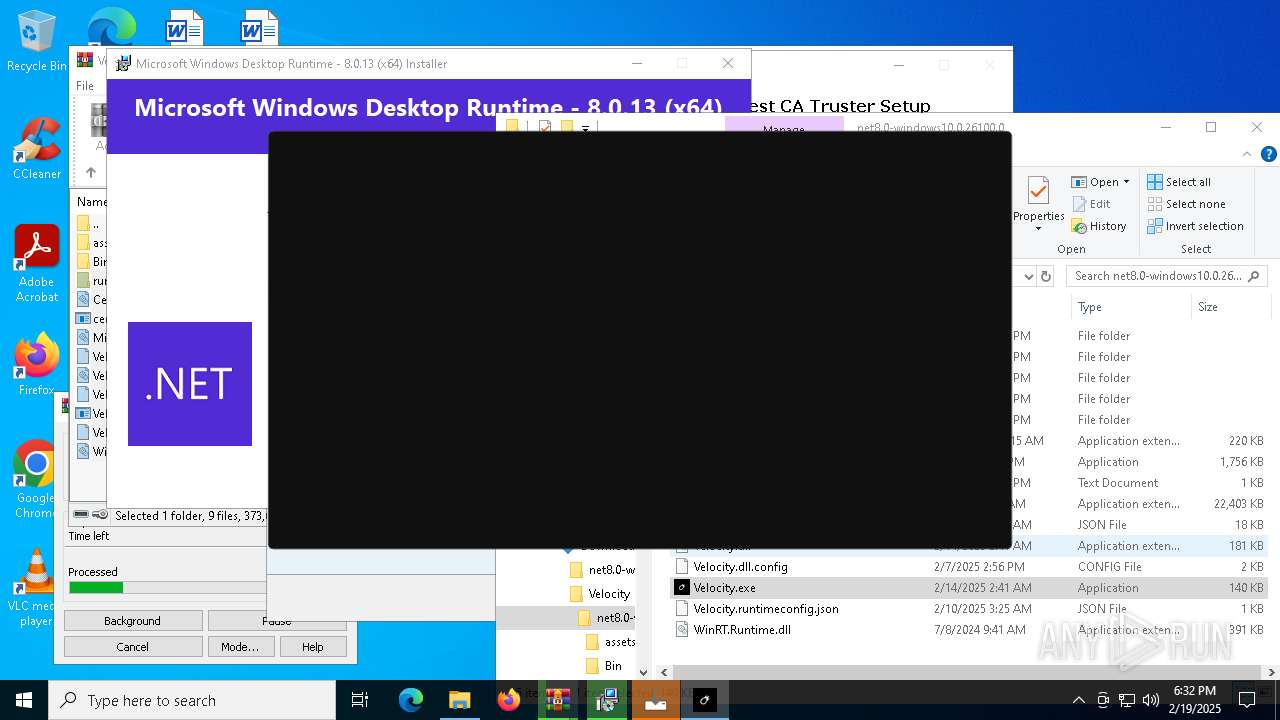This screenshot has width=1280, height=720.
Task: Select the Velocity.dll.config file
Action: (740, 567)
